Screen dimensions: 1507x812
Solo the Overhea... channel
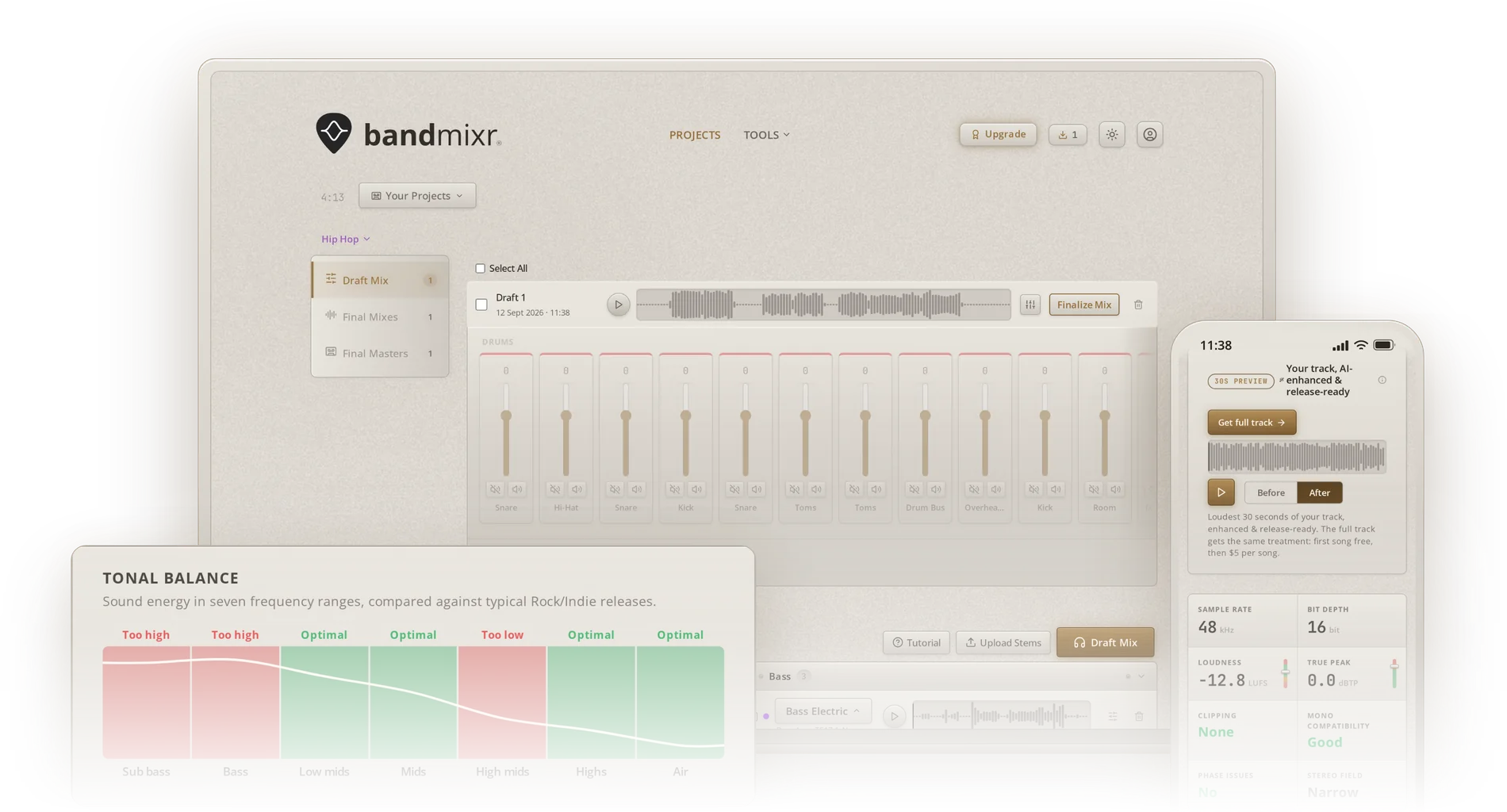coord(996,489)
